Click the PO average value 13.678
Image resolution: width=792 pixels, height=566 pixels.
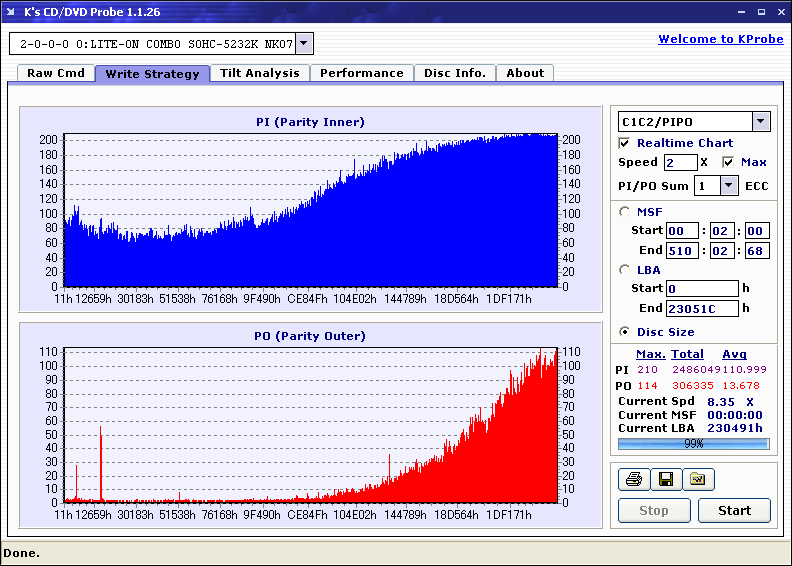(x=740, y=386)
